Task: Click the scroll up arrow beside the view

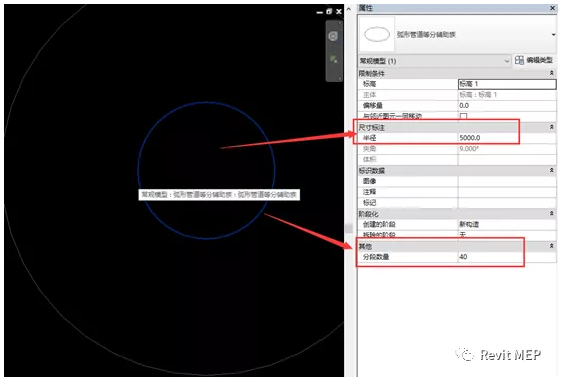Action: (x=349, y=9)
